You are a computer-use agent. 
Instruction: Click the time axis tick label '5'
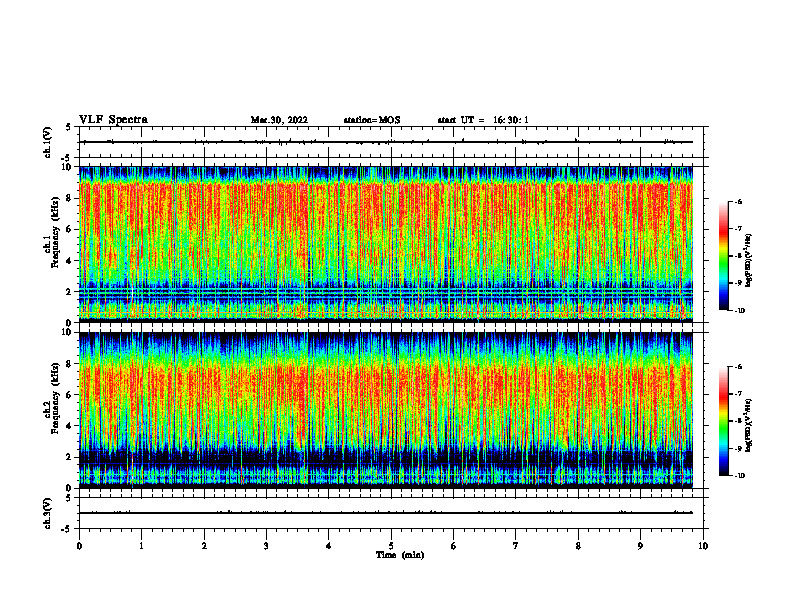tap(391, 546)
